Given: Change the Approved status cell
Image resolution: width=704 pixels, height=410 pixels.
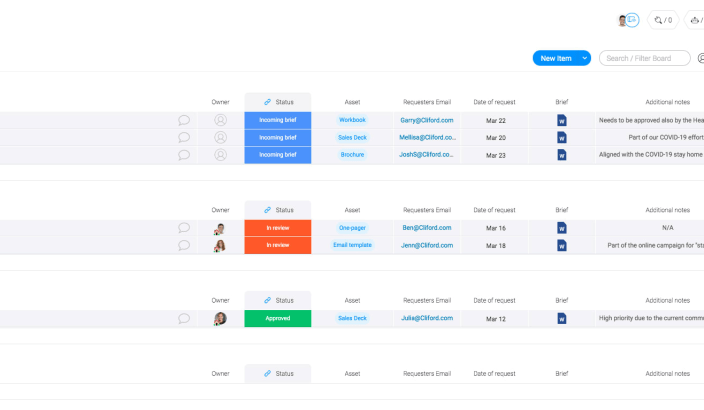Looking at the screenshot, I should (x=277, y=318).
